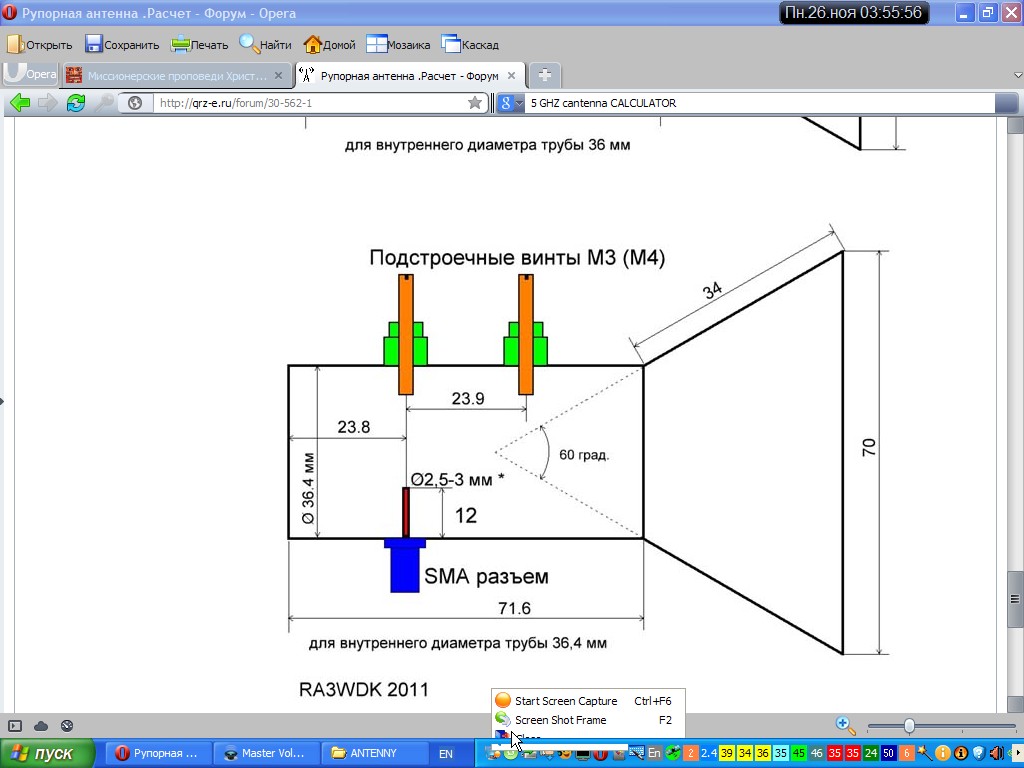Click the yellow 39 temperature indicator
The image size is (1024, 768).
click(x=727, y=753)
